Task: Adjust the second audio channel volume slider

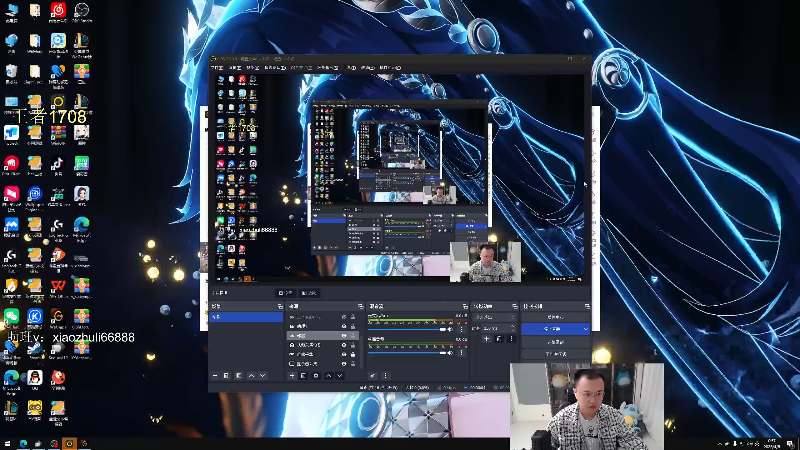Action: (407, 353)
